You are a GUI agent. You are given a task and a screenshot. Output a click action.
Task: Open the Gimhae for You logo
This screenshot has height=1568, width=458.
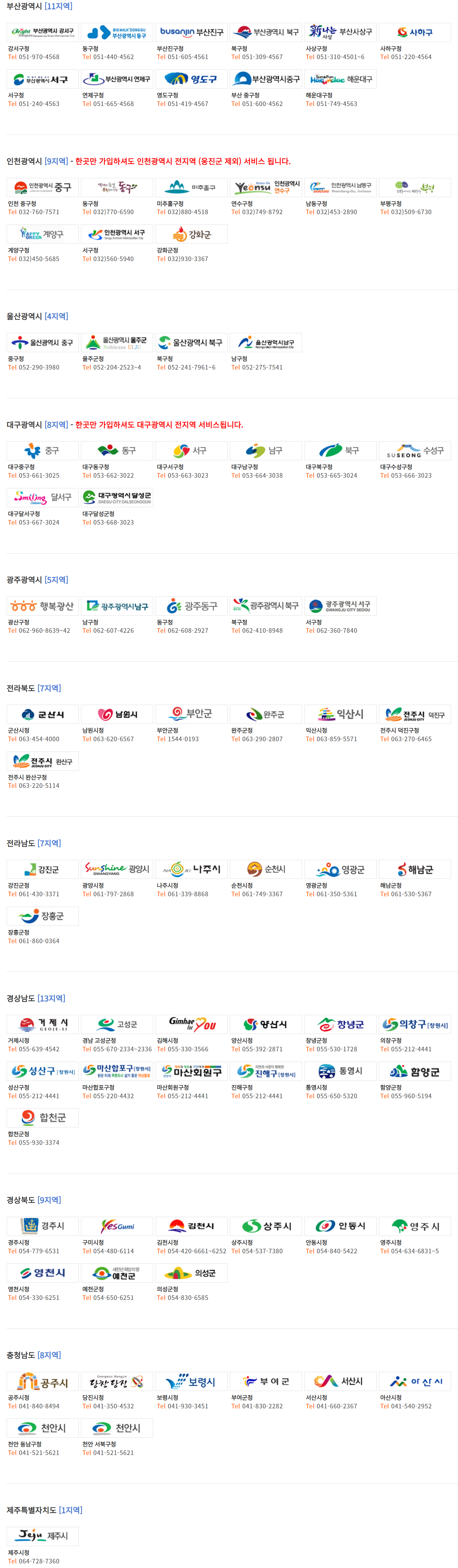point(192,1025)
